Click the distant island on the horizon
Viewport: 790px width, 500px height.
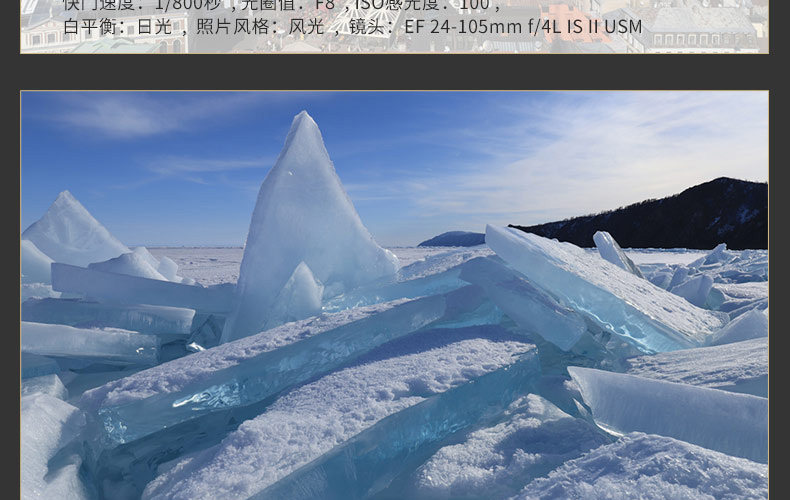(x=452, y=239)
